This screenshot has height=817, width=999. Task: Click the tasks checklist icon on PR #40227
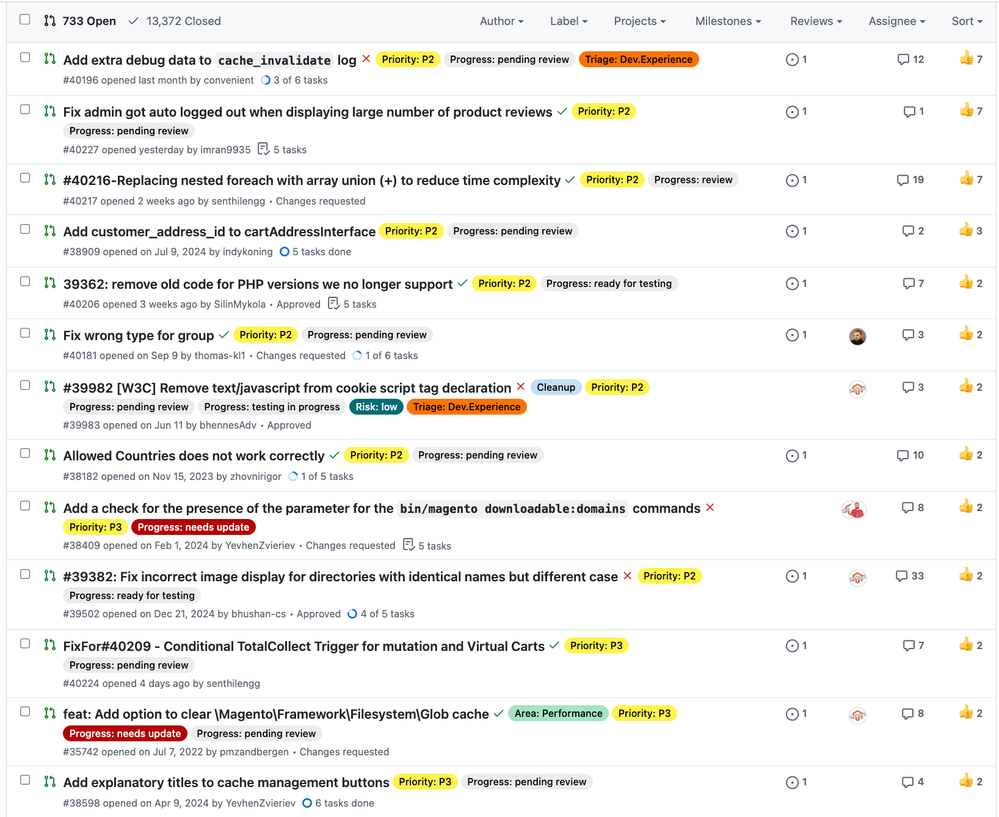(x=263, y=149)
